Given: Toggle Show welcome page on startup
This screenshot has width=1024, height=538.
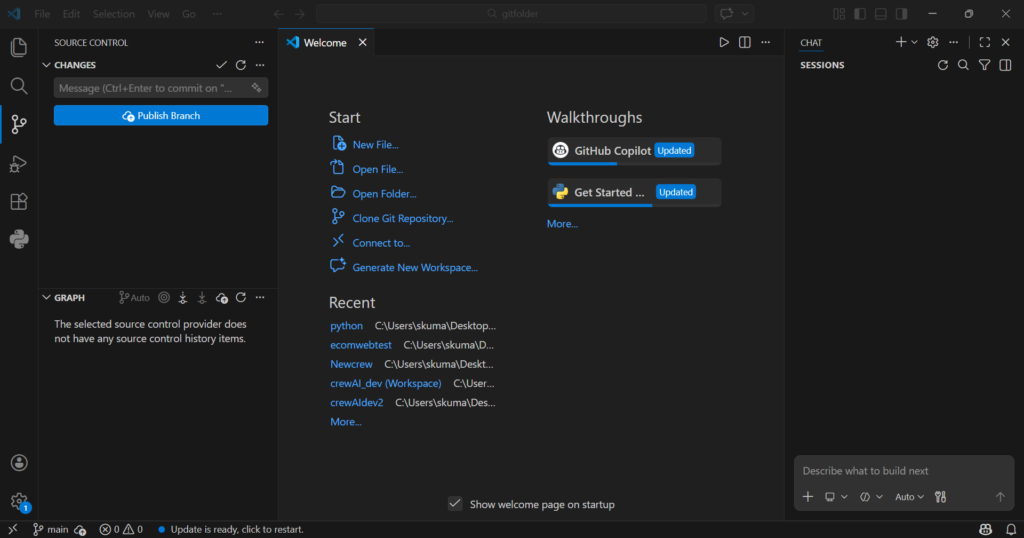Looking at the screenshot, I should click(455, 504).
